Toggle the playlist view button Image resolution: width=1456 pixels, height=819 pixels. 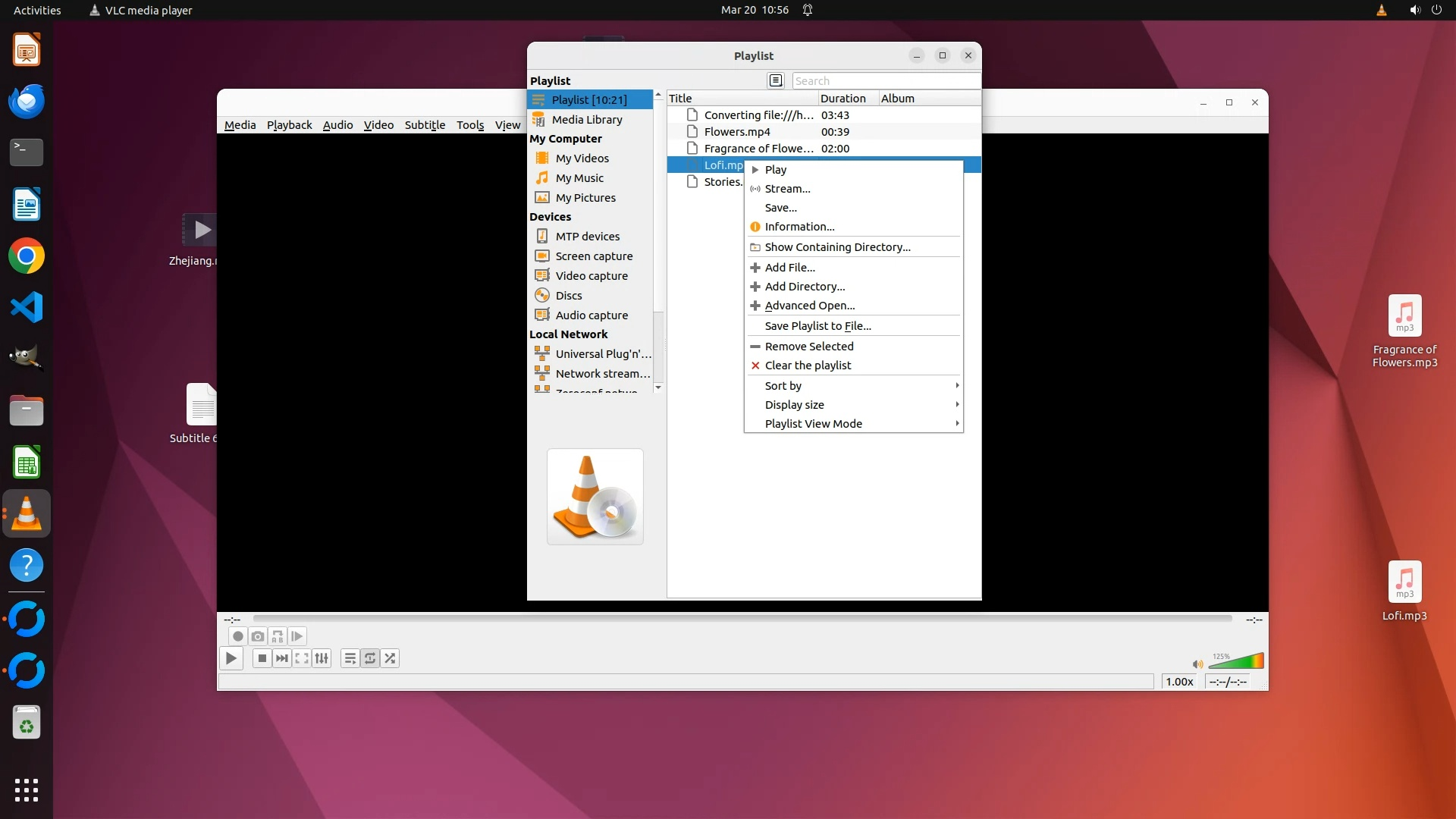[350, 658]
